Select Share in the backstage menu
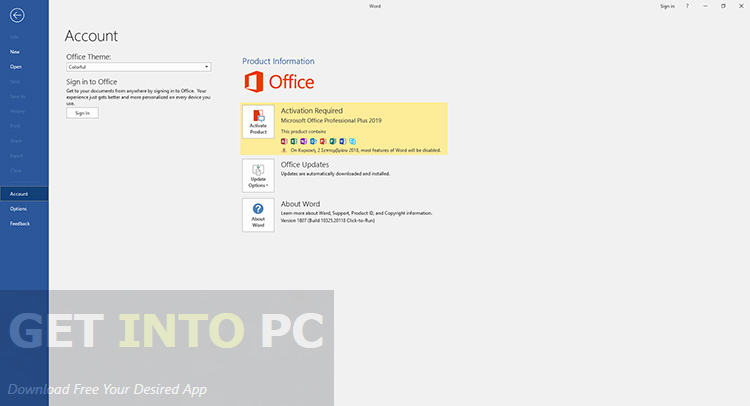The width and height of the screenshot is (750, 406). (16, 141)
